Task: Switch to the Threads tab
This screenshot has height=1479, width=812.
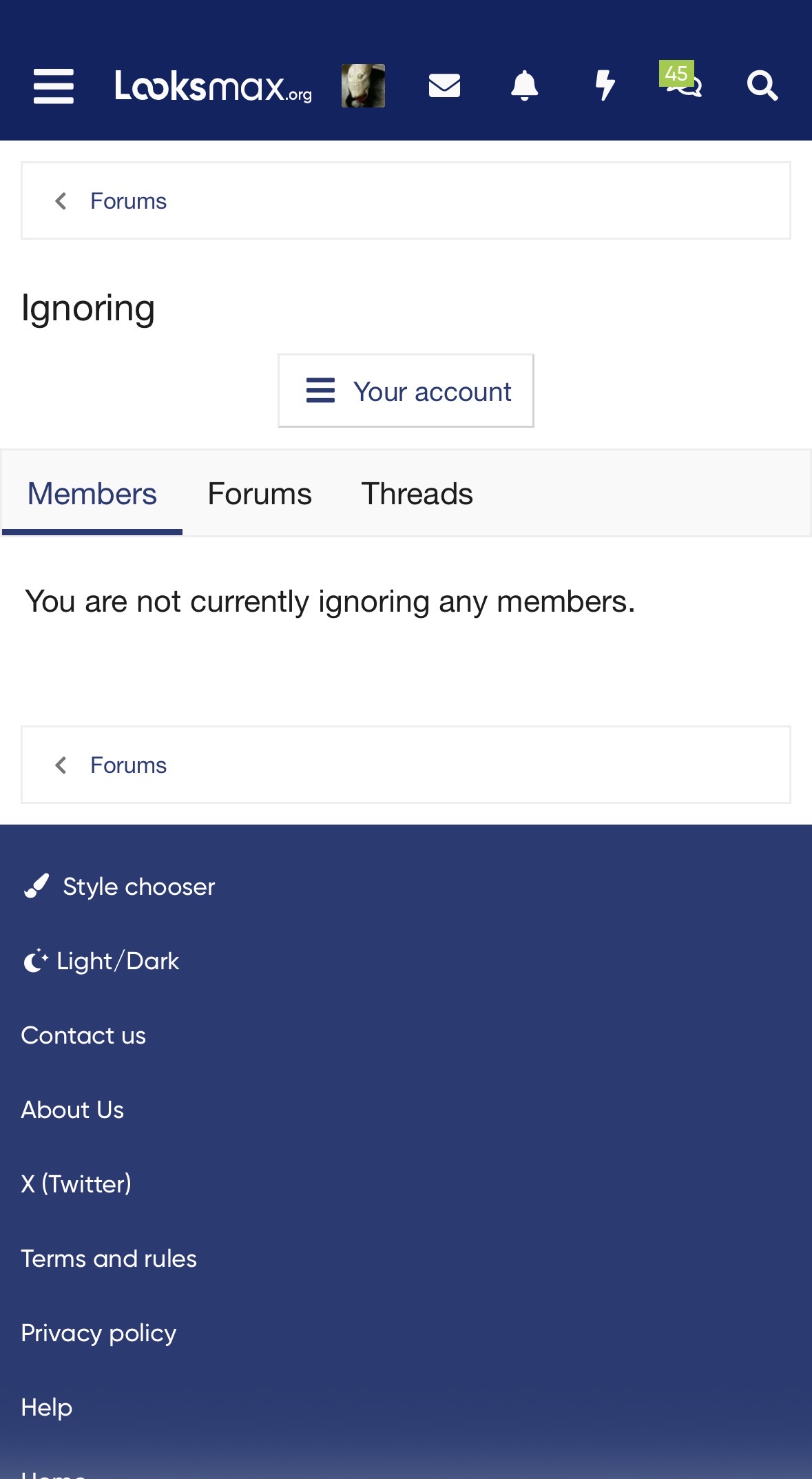Action: point(417,494)
